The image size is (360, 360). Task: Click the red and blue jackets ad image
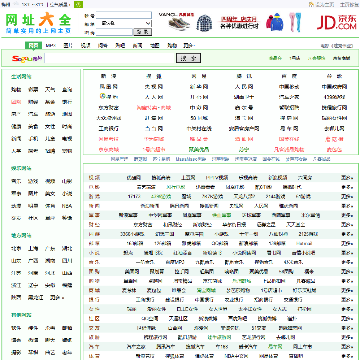point(275,22)
